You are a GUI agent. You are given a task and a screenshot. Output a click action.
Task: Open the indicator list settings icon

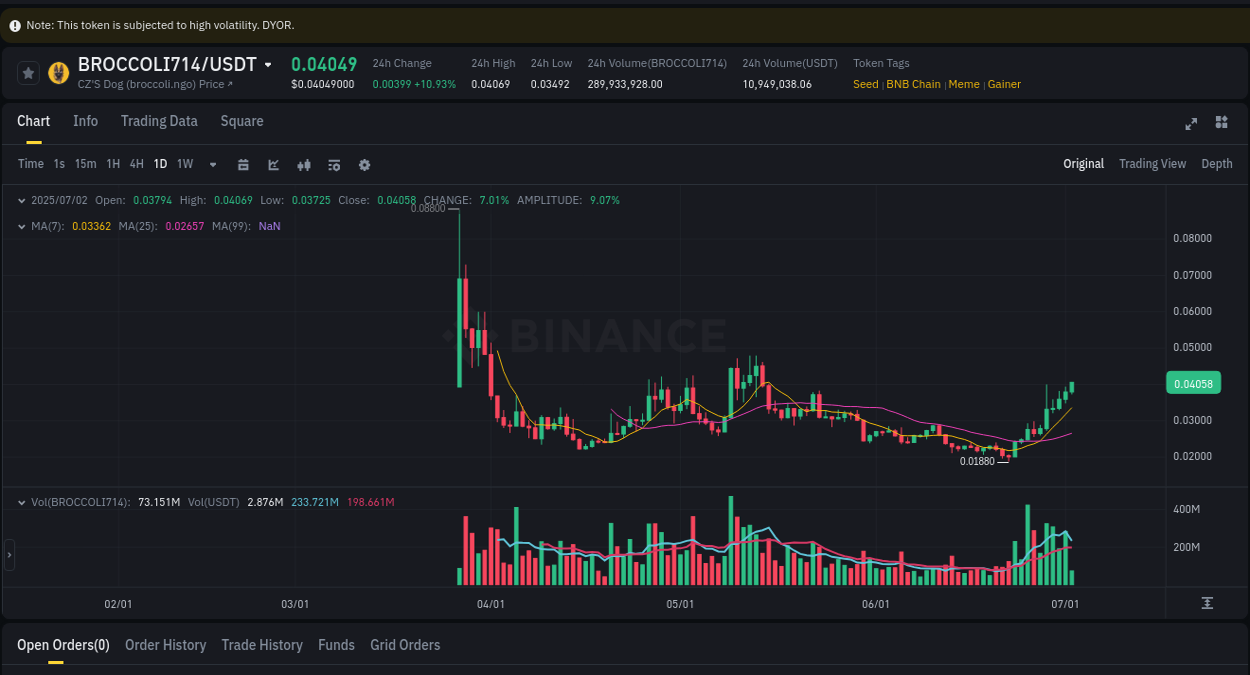tap(334, 164)
